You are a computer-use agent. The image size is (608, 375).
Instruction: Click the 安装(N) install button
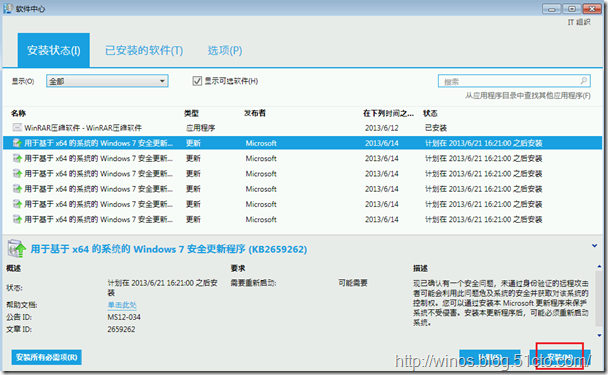(x=560, y=357)
